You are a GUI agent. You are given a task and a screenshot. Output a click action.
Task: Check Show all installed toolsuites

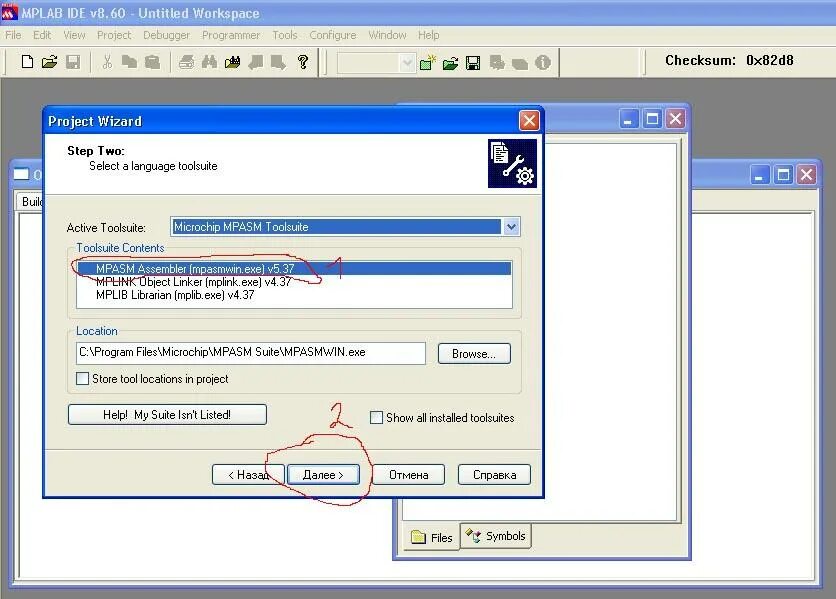pyautogui.click(x=376, y=418)
